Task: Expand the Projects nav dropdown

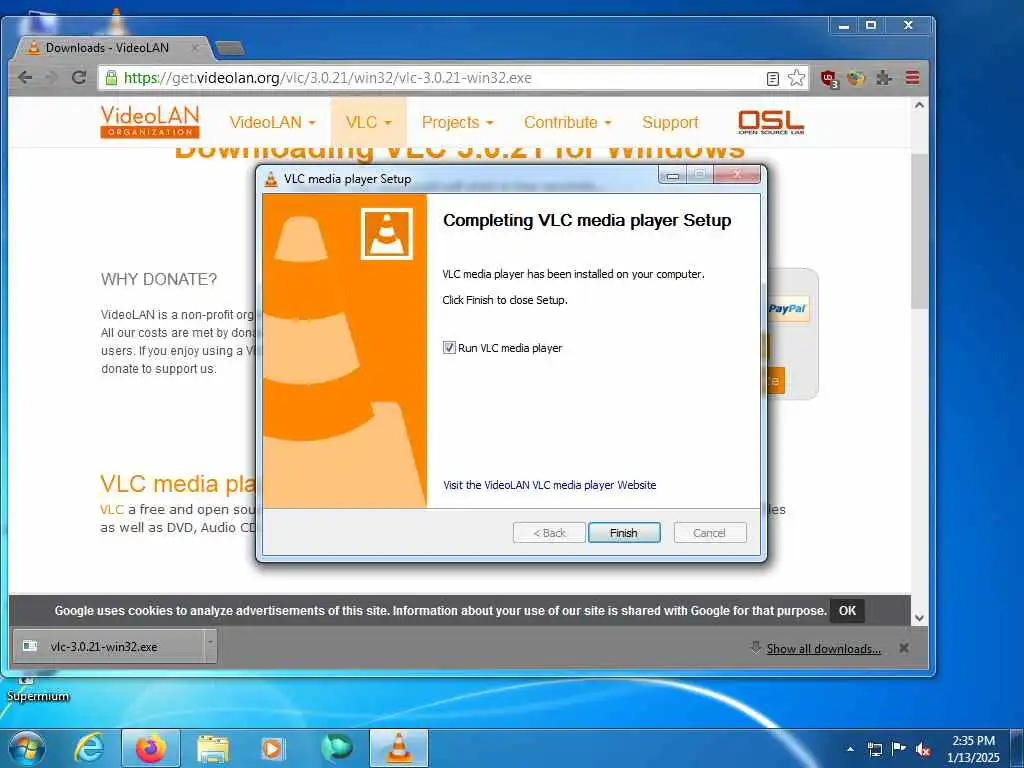Action: pos(457,122)
